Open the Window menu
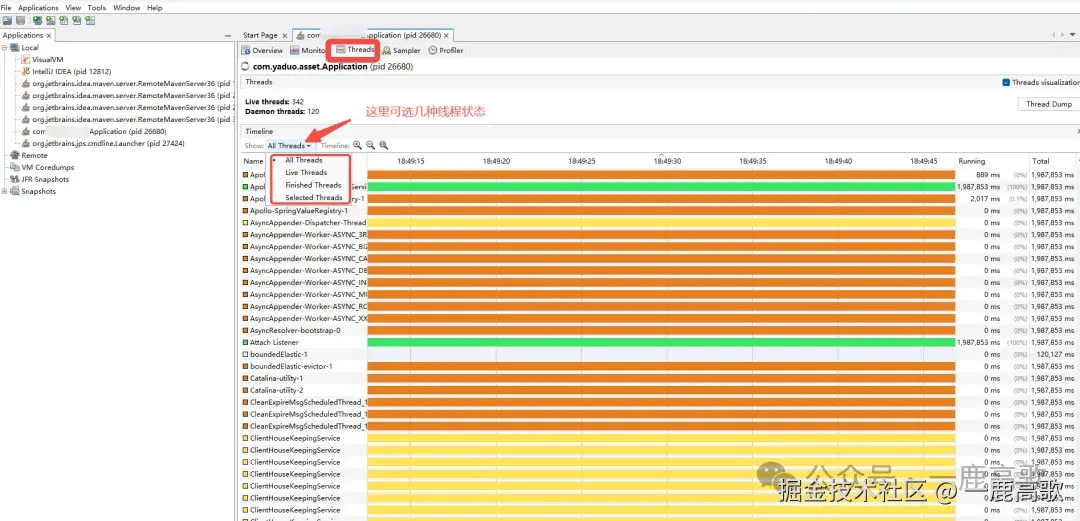The width and height of the screenshot is (1080, 521). [x=126, y=8]
